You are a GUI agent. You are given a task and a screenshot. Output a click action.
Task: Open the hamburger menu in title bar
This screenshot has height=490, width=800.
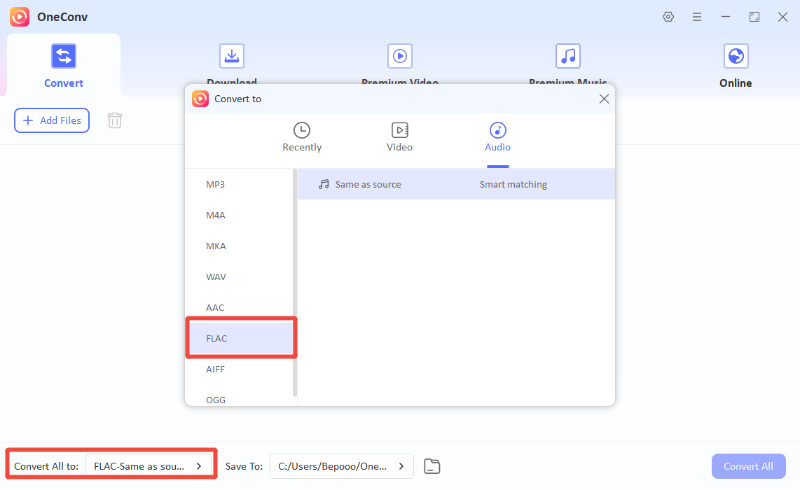coord(696,17)
